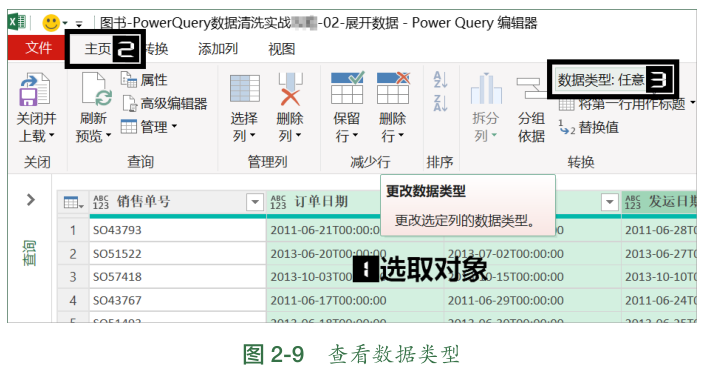Click cell SO43767
Screen dimensions: 711x369
177,301
